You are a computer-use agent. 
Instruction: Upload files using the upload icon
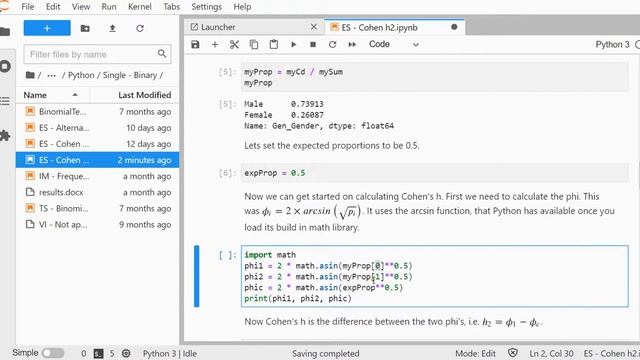click(112, 28)
